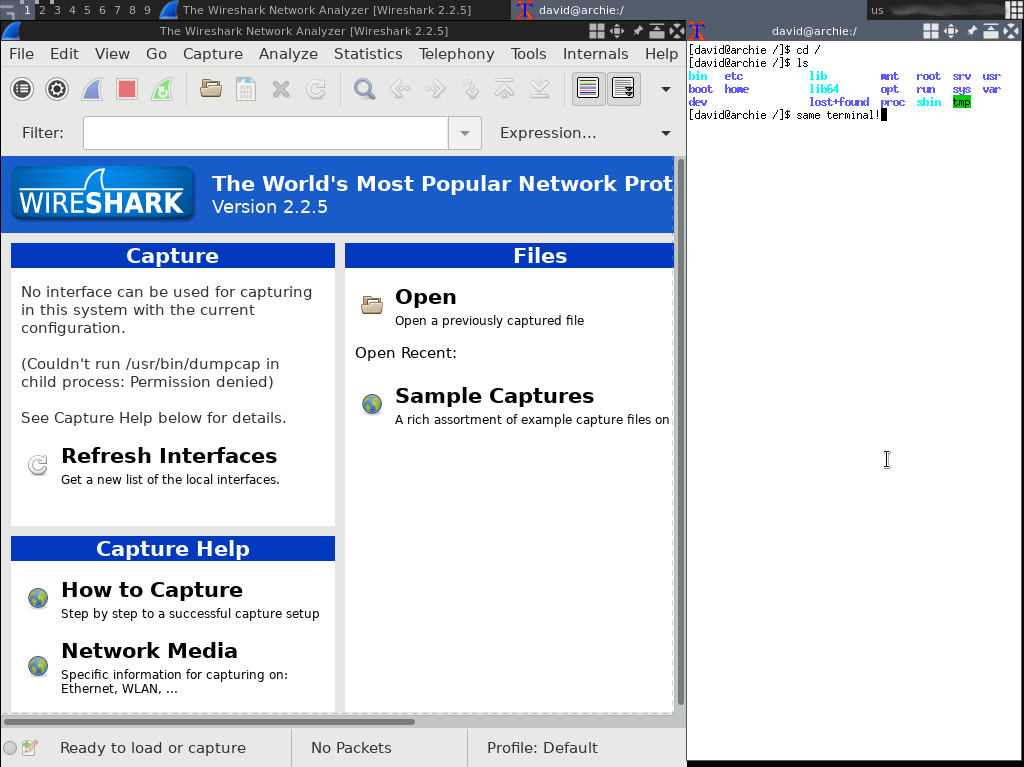
Task: Click the terminal window pin icon
Action: pyautogui.click(x=972, y=31)
